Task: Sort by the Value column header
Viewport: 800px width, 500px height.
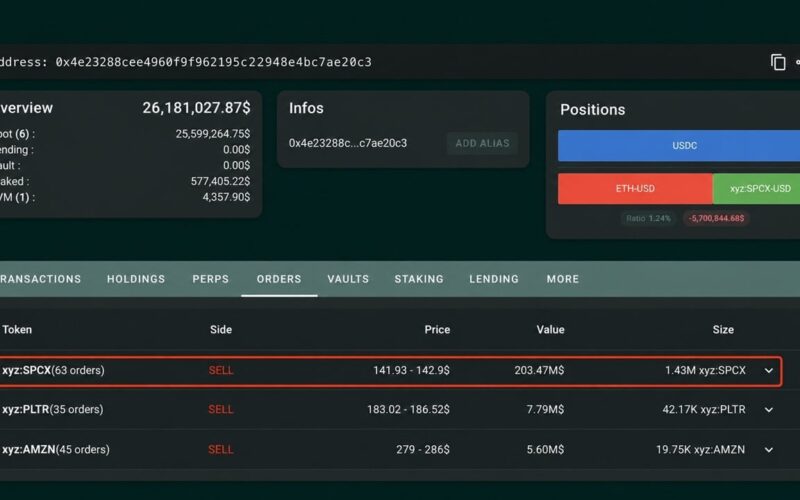Action: coord(551,330)
